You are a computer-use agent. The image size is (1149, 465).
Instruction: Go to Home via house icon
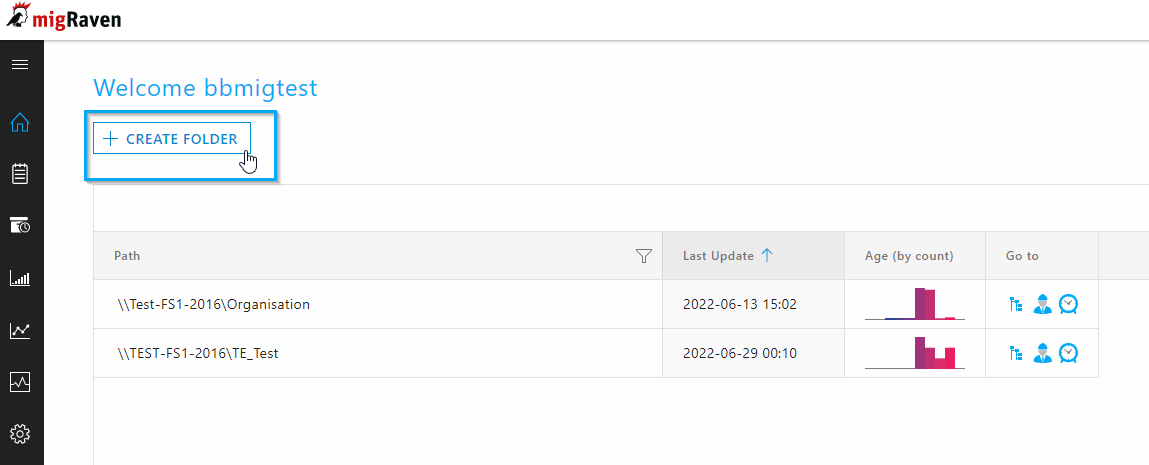coord(20,122)
